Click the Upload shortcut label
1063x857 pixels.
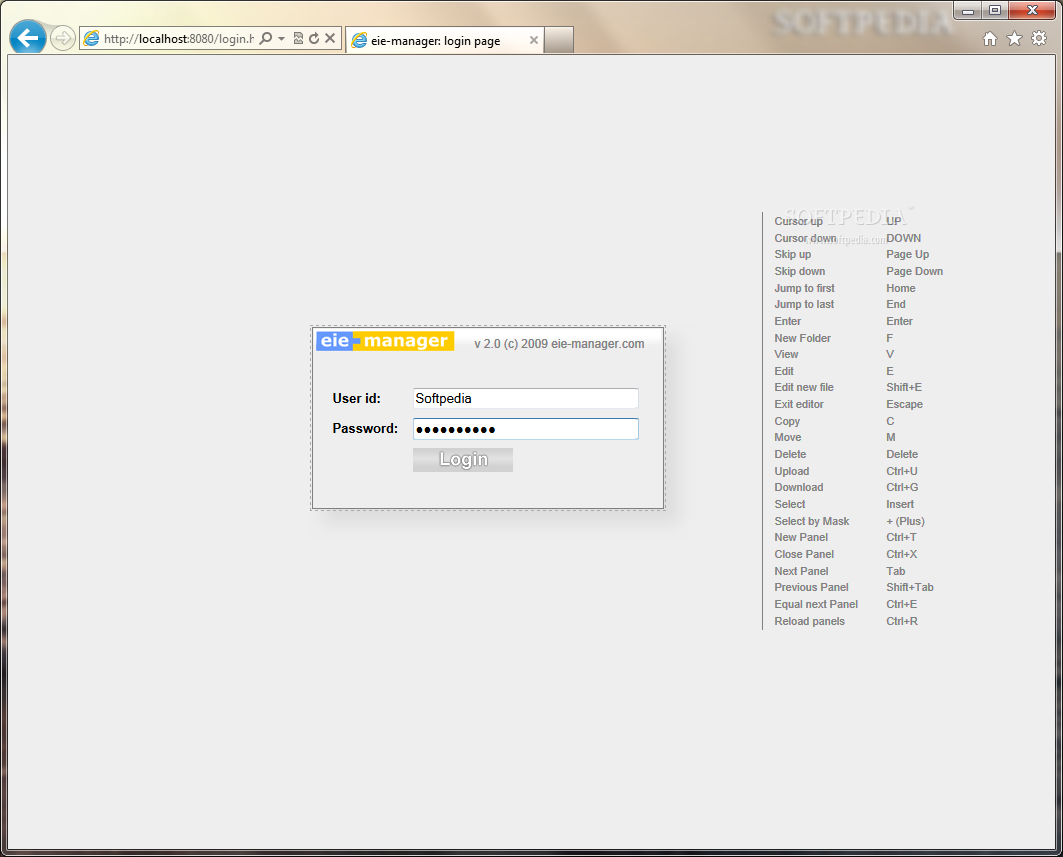[x=792, y=471]
